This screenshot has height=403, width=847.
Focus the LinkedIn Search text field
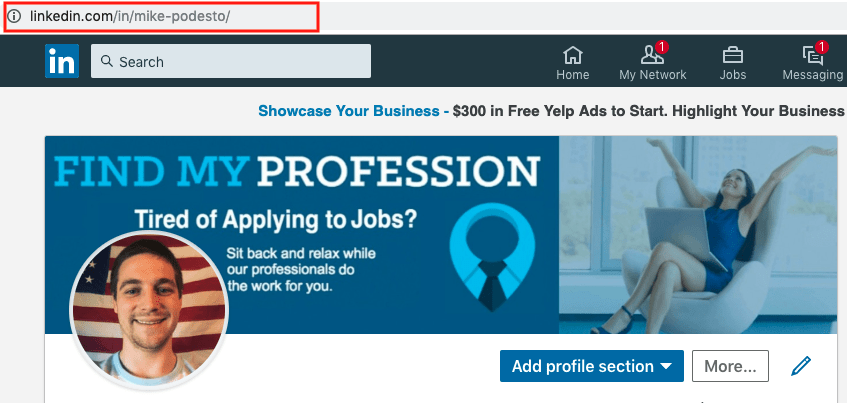[x=231, y=61]
